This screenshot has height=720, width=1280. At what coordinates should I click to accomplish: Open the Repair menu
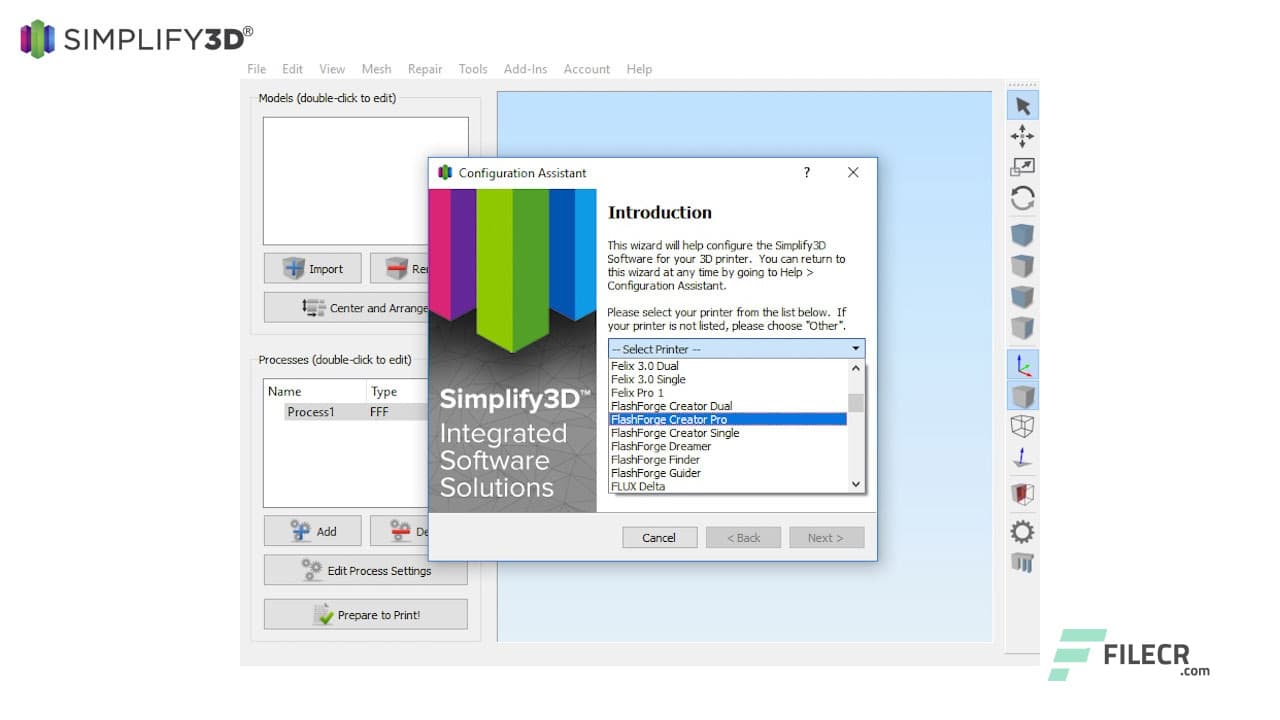tap(425, 69)
